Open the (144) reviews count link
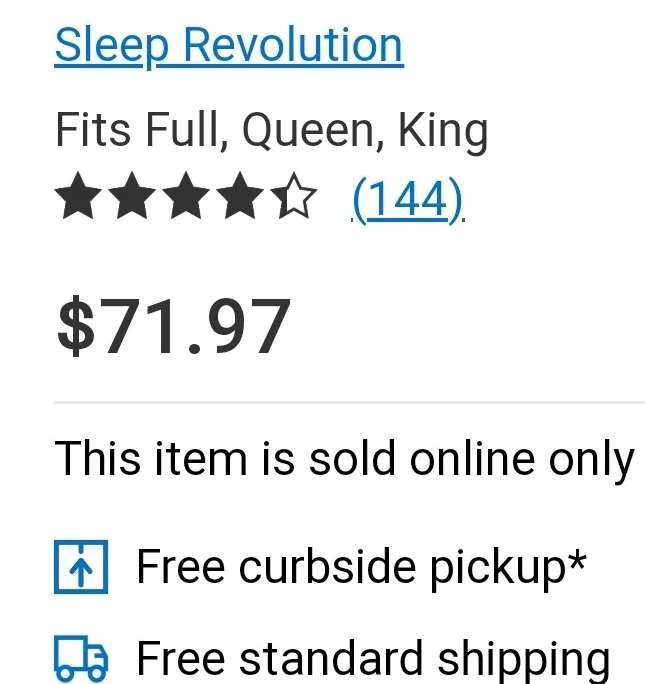645x684 pixels. point(408,200)
